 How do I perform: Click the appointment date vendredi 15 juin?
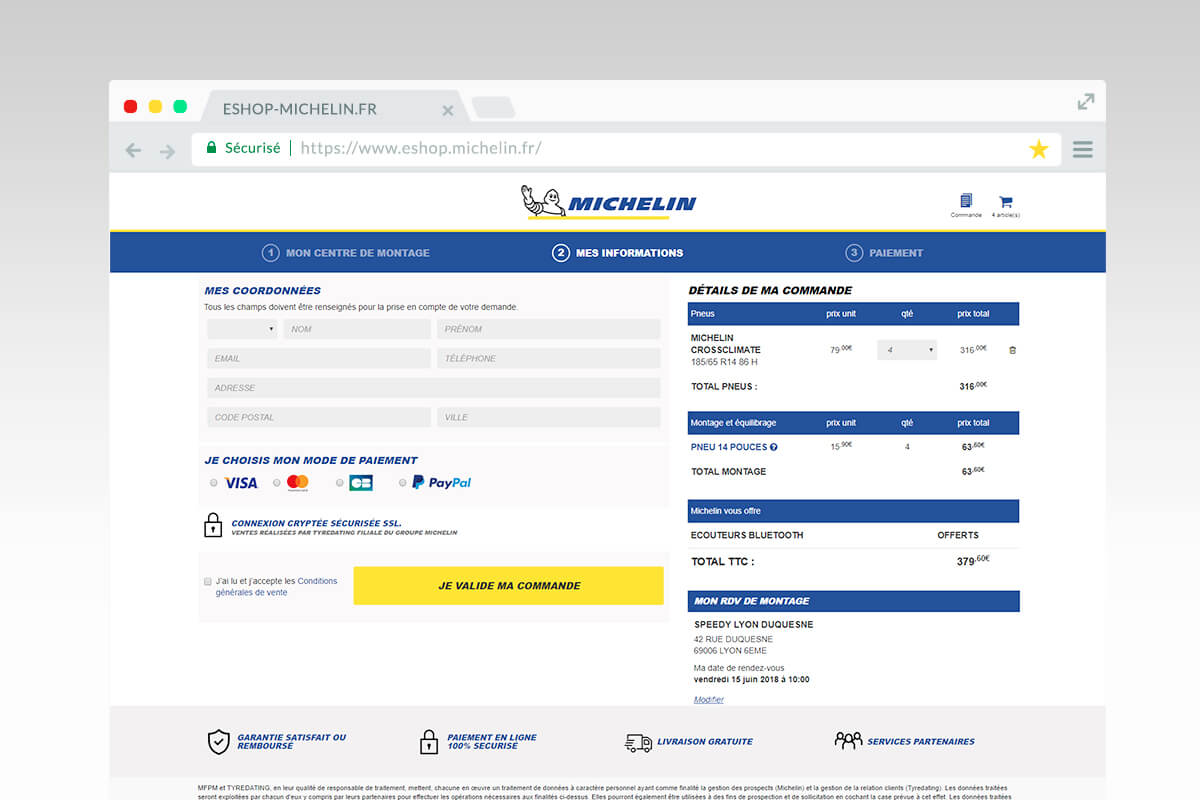(752, 680)
